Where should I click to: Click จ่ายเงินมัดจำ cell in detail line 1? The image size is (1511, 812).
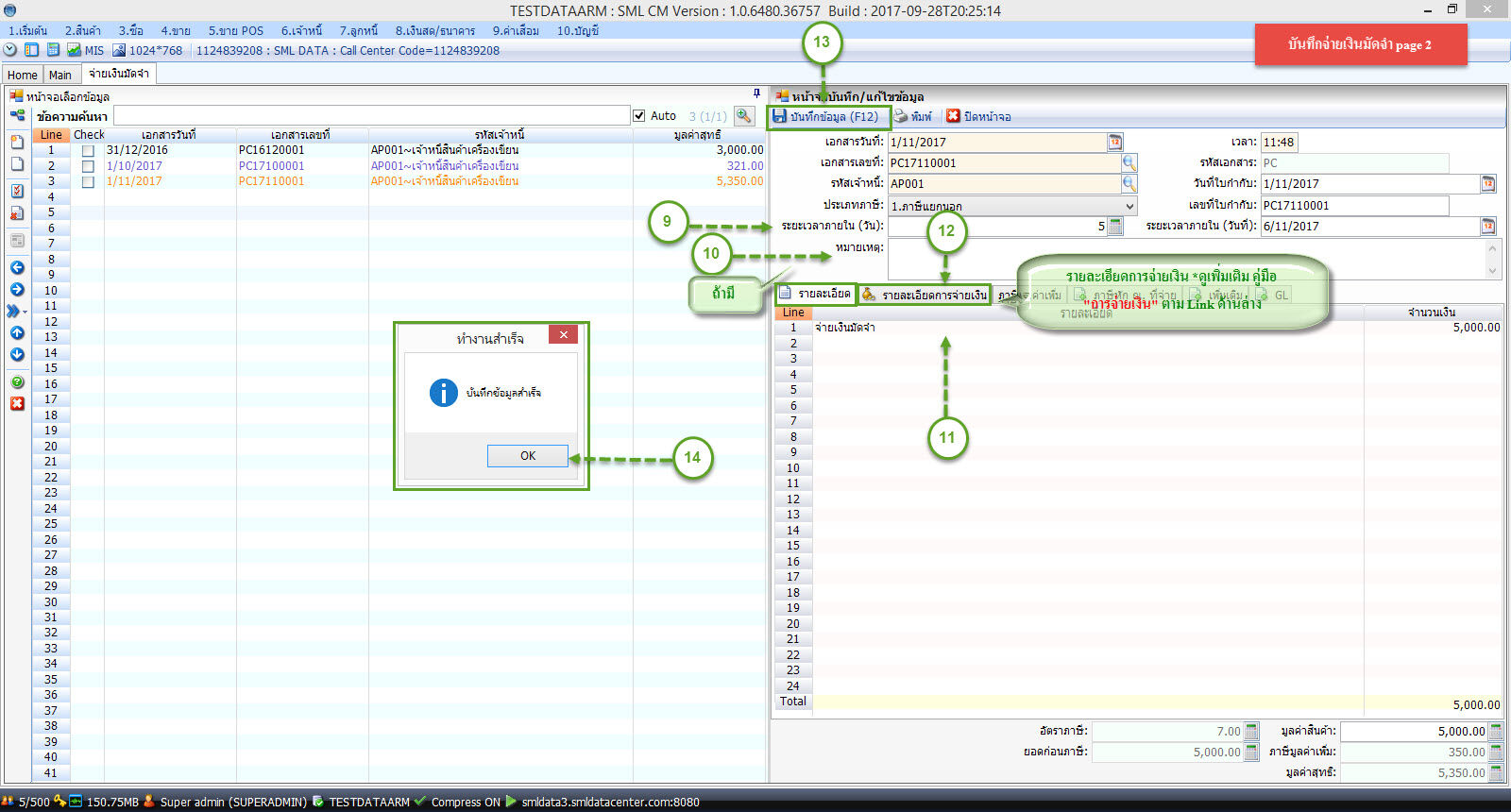[x=1088, y=328]
